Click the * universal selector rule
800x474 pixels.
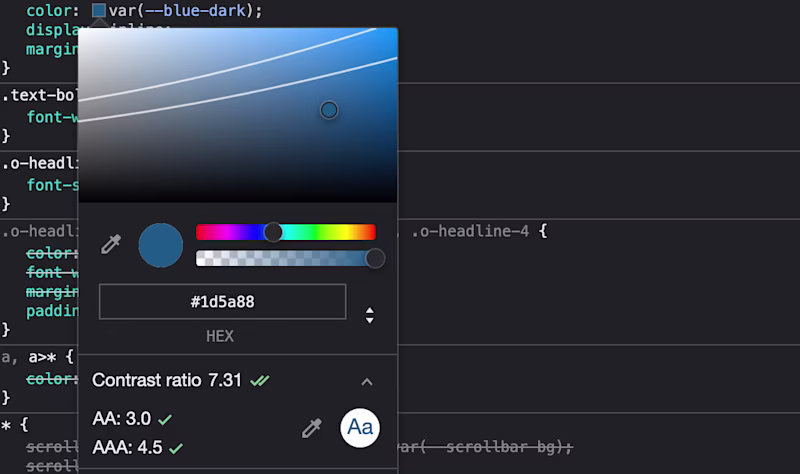[x=6, y=425]
